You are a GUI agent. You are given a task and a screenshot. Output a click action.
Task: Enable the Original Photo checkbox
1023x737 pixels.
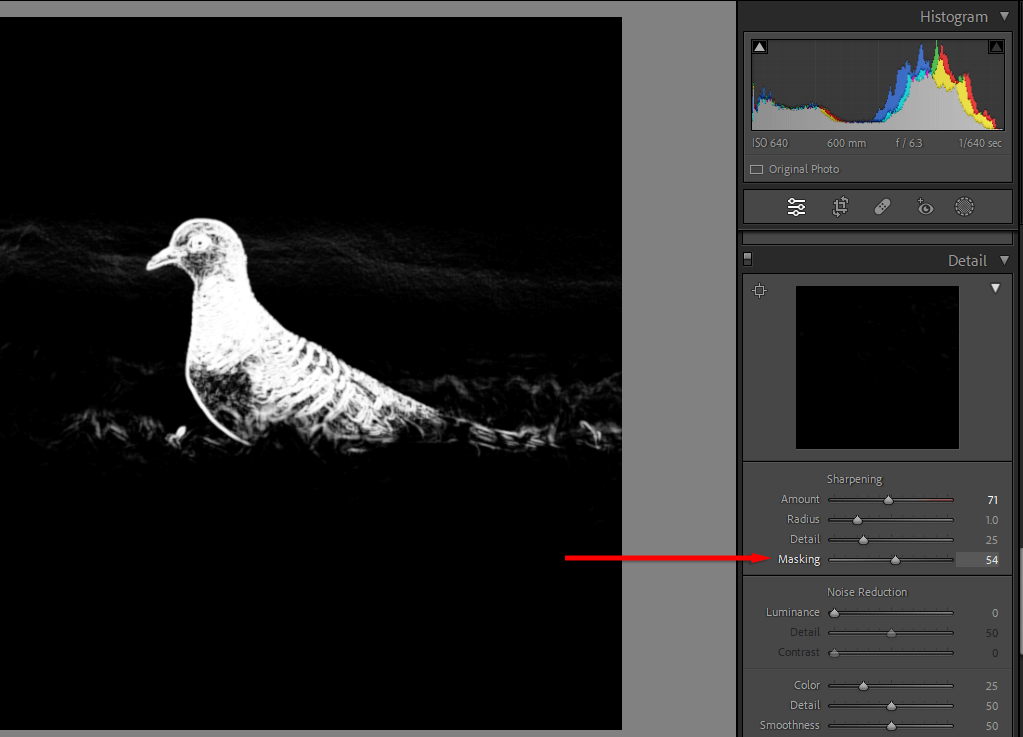(757, 170)
